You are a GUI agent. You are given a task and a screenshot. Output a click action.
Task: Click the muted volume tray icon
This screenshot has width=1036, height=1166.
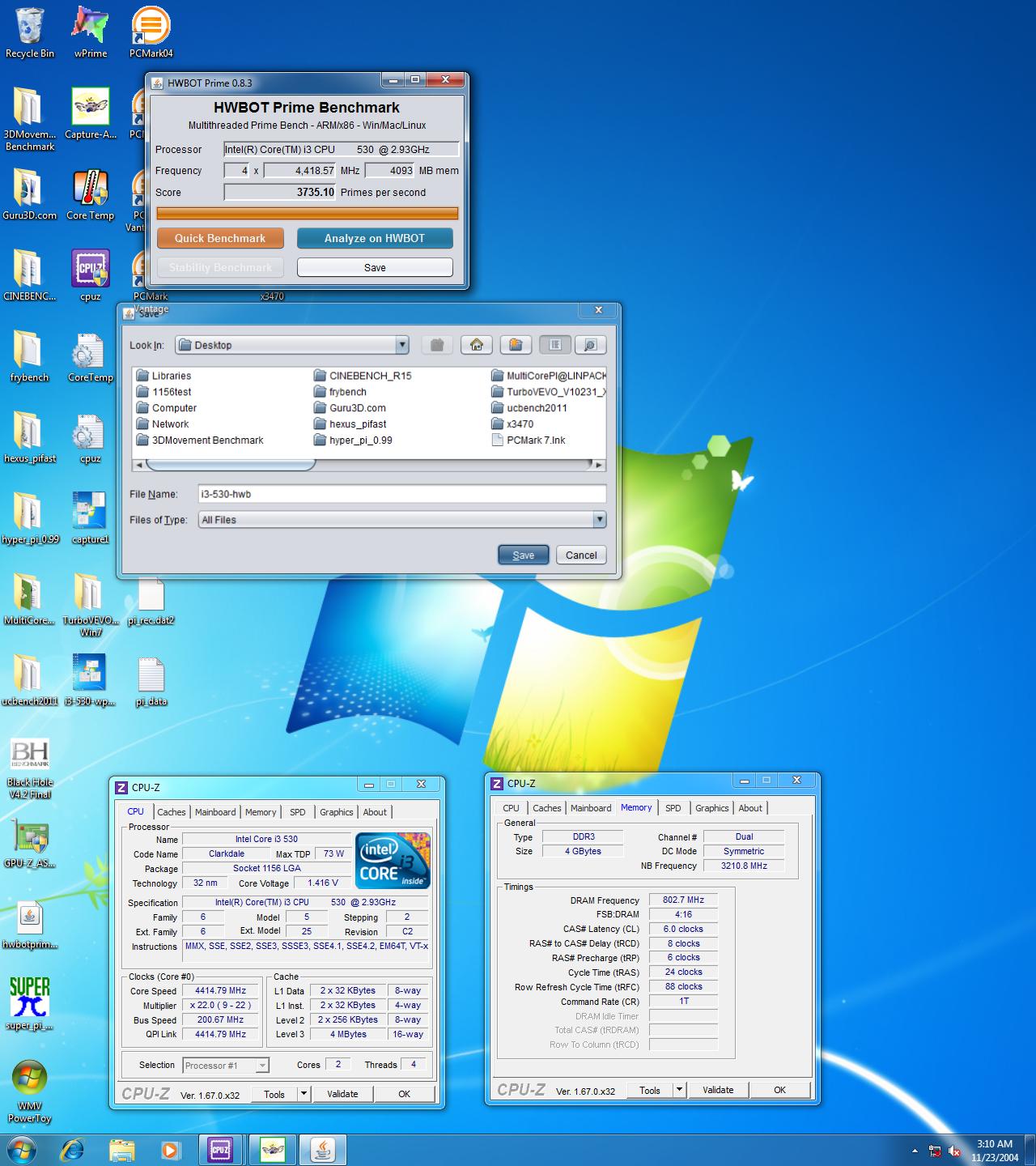point(954,1151)
